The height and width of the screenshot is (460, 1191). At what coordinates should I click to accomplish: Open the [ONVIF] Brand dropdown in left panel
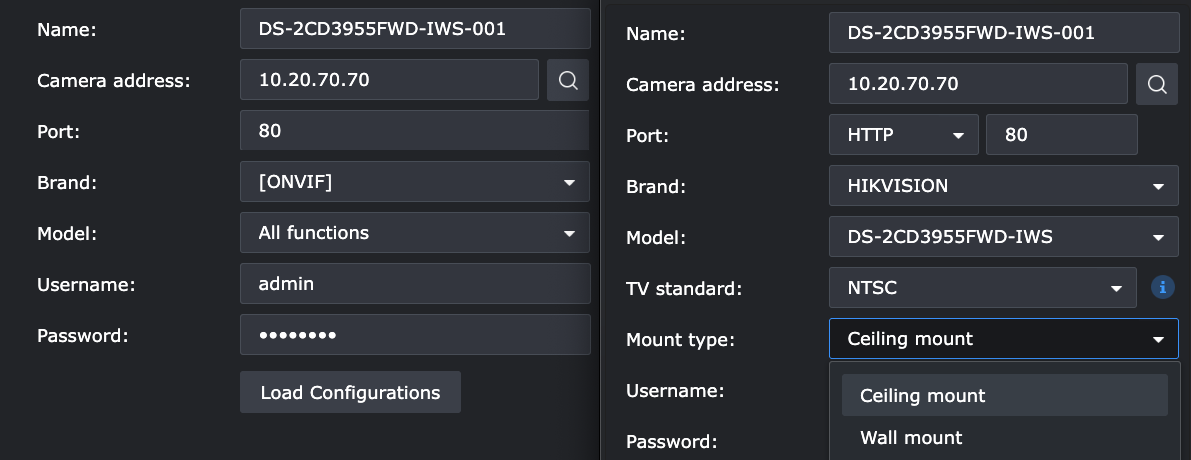pyautogui.click(x=415, y=181)
